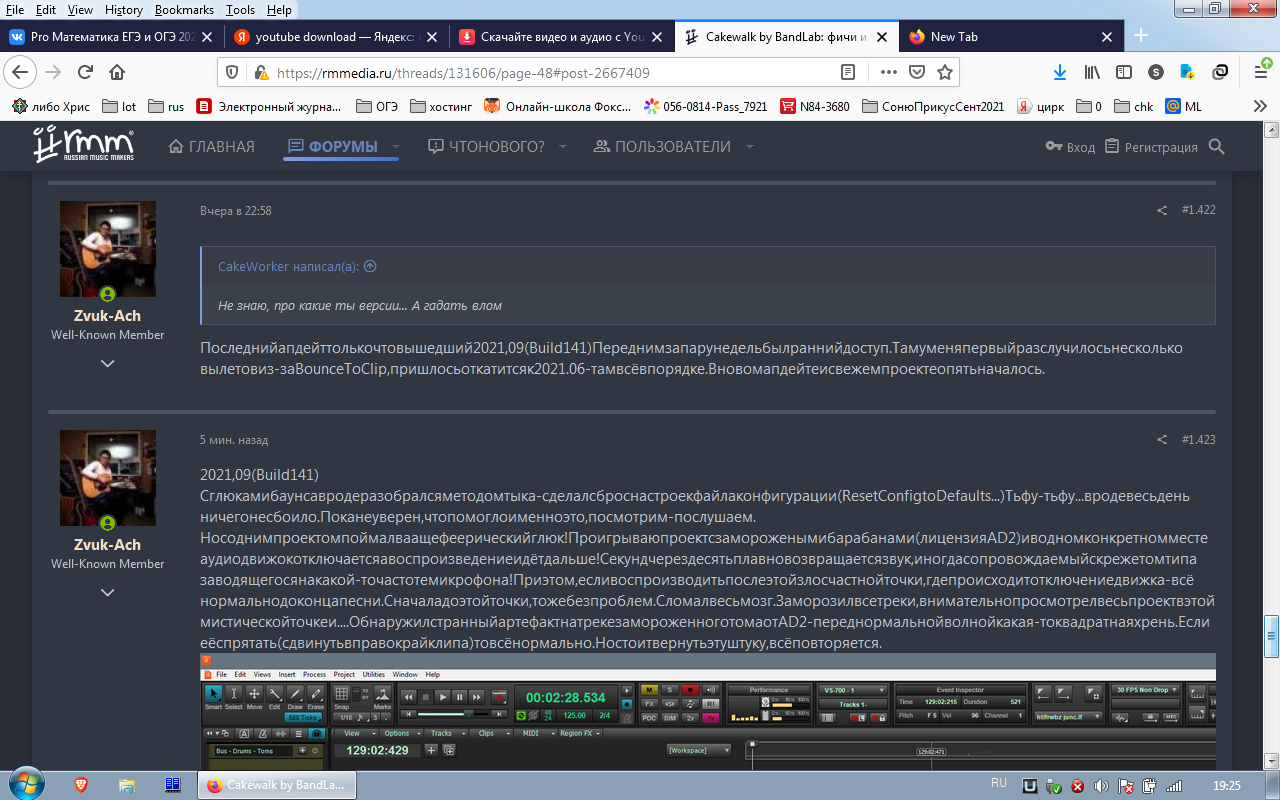
Task: Click the RMM Russian Music Makers logo
Action: pyautogui.click(x=82, y=145)
